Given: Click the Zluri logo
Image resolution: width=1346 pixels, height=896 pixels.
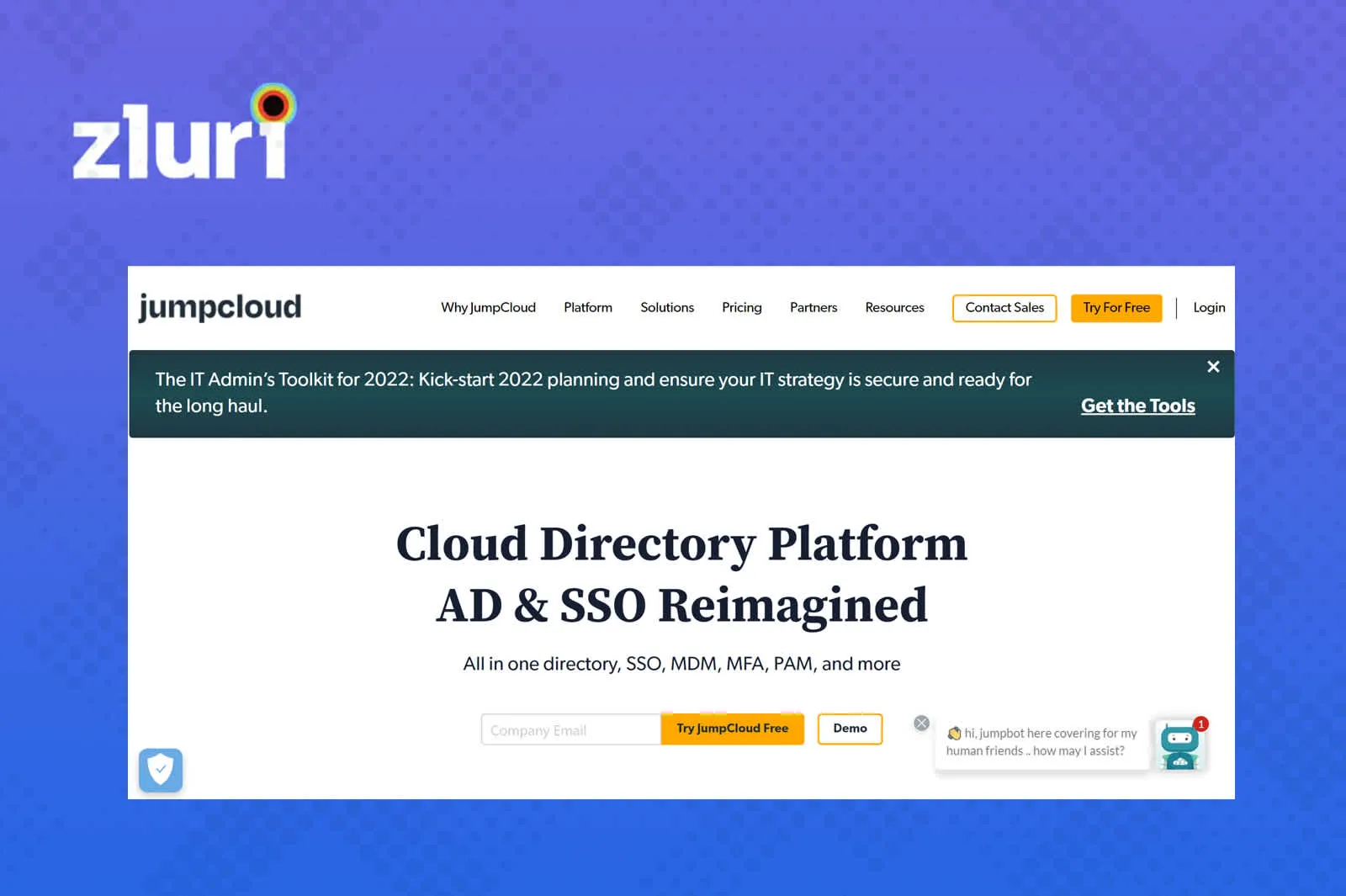Looking at the screenshot, I should (184, 131).
